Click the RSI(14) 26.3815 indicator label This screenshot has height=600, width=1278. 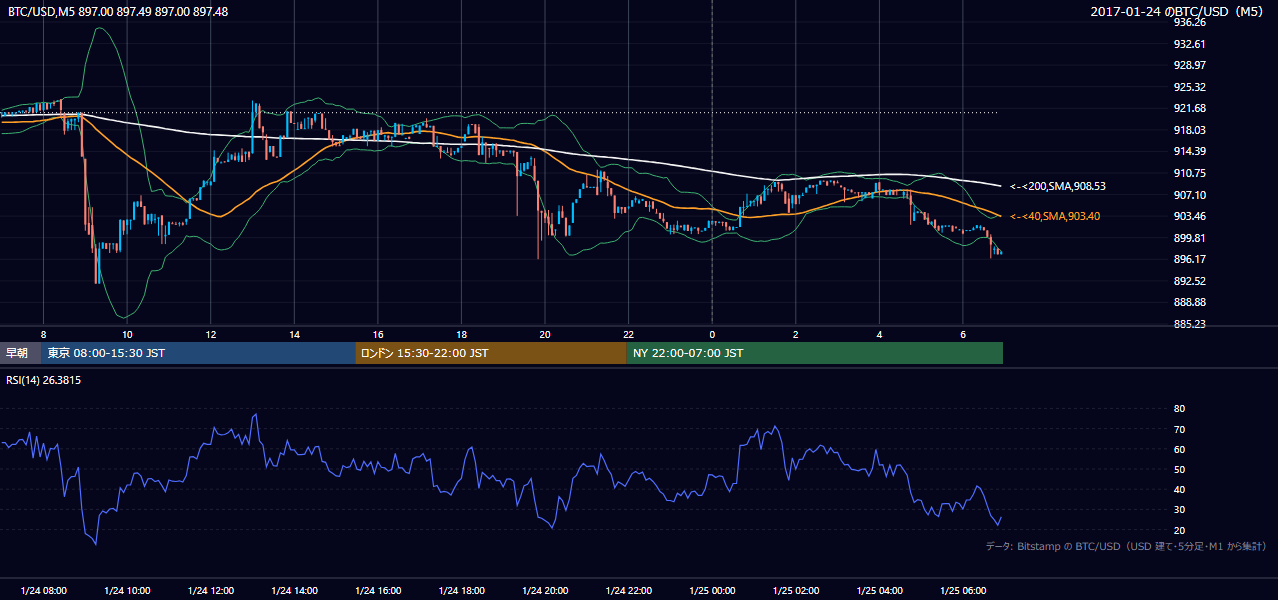[x=44, y=380]
